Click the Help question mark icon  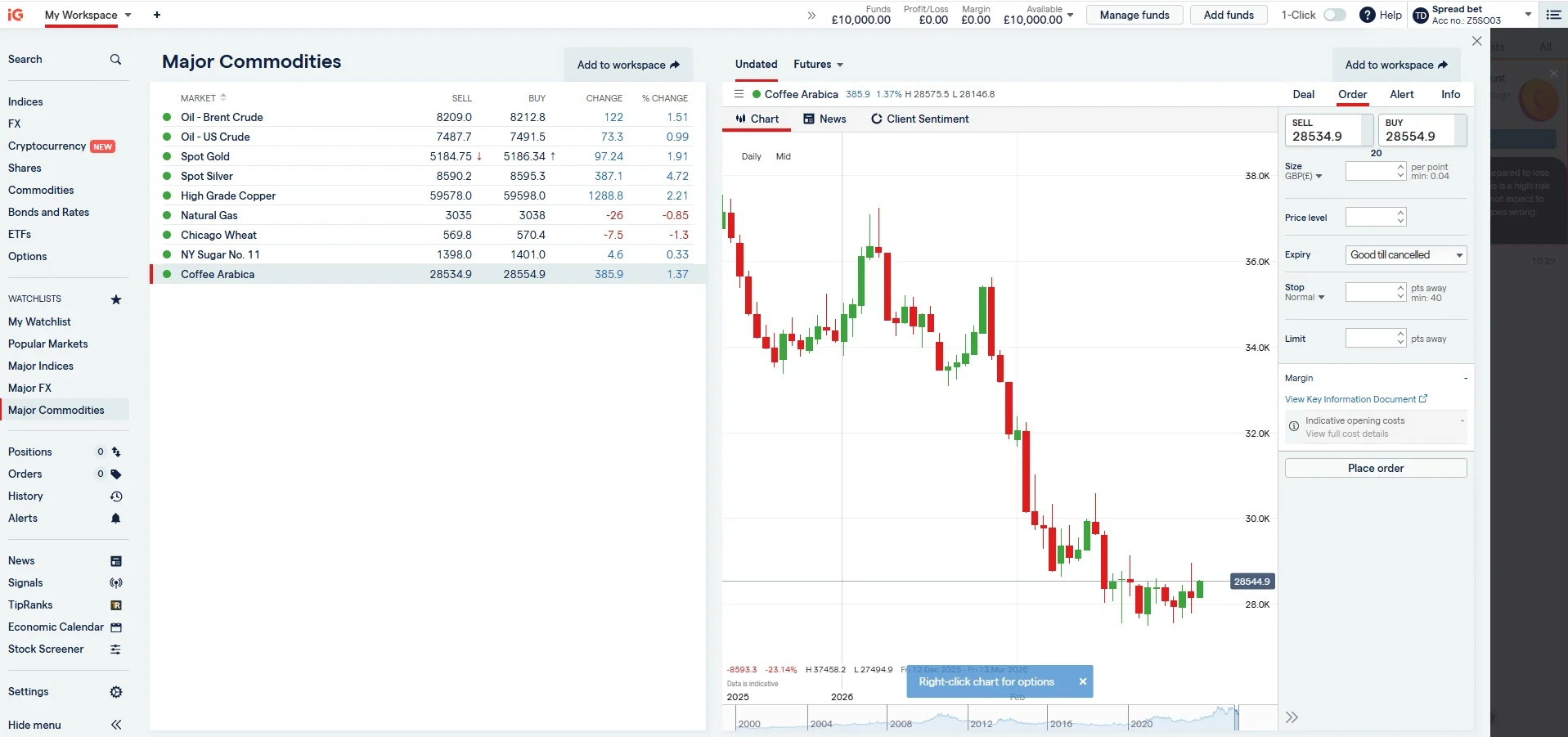(1367, 15)
